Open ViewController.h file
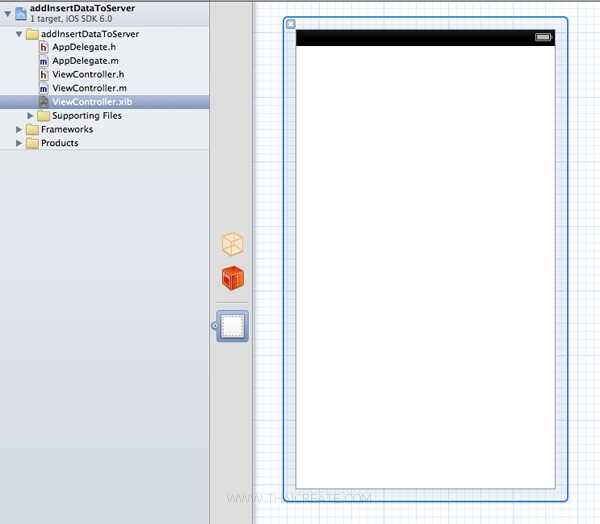Viewport: 600px width, 524px height. (88, 75)
